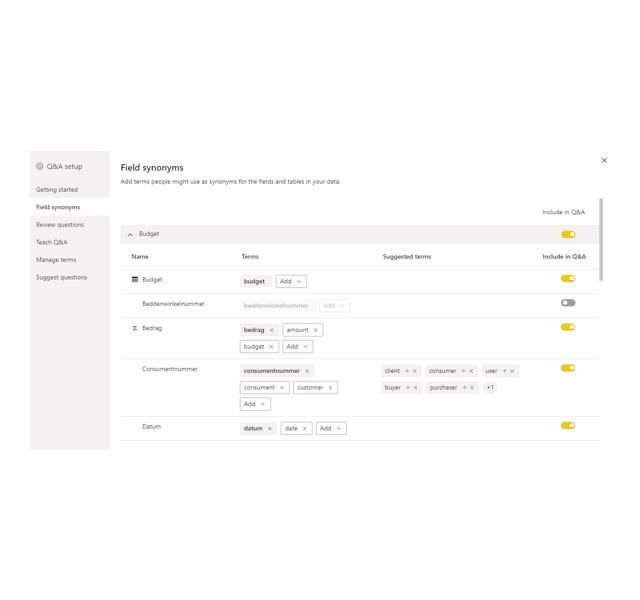
Task: Click Add in the Budget terms row
Action: coord(291,281)
